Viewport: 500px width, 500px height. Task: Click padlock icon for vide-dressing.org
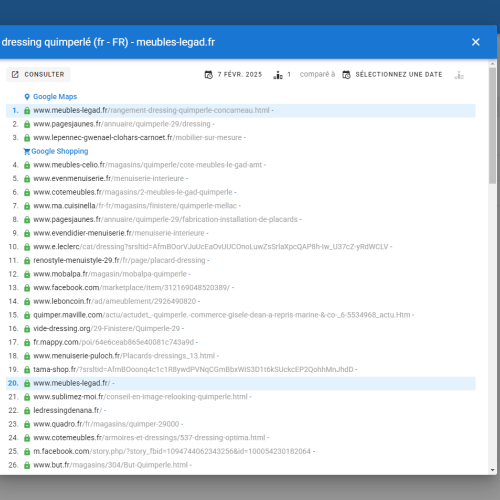pyautogui.click(x=27, y=329)
